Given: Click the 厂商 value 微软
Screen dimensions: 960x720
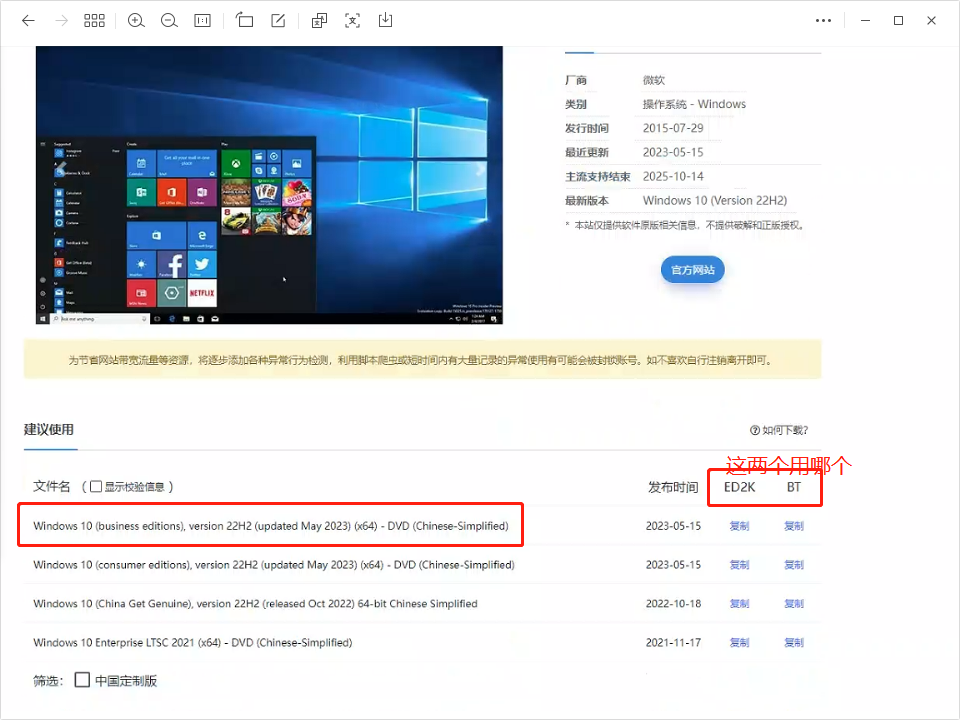Looking at the screenshot, I should (x=653, y=80).
